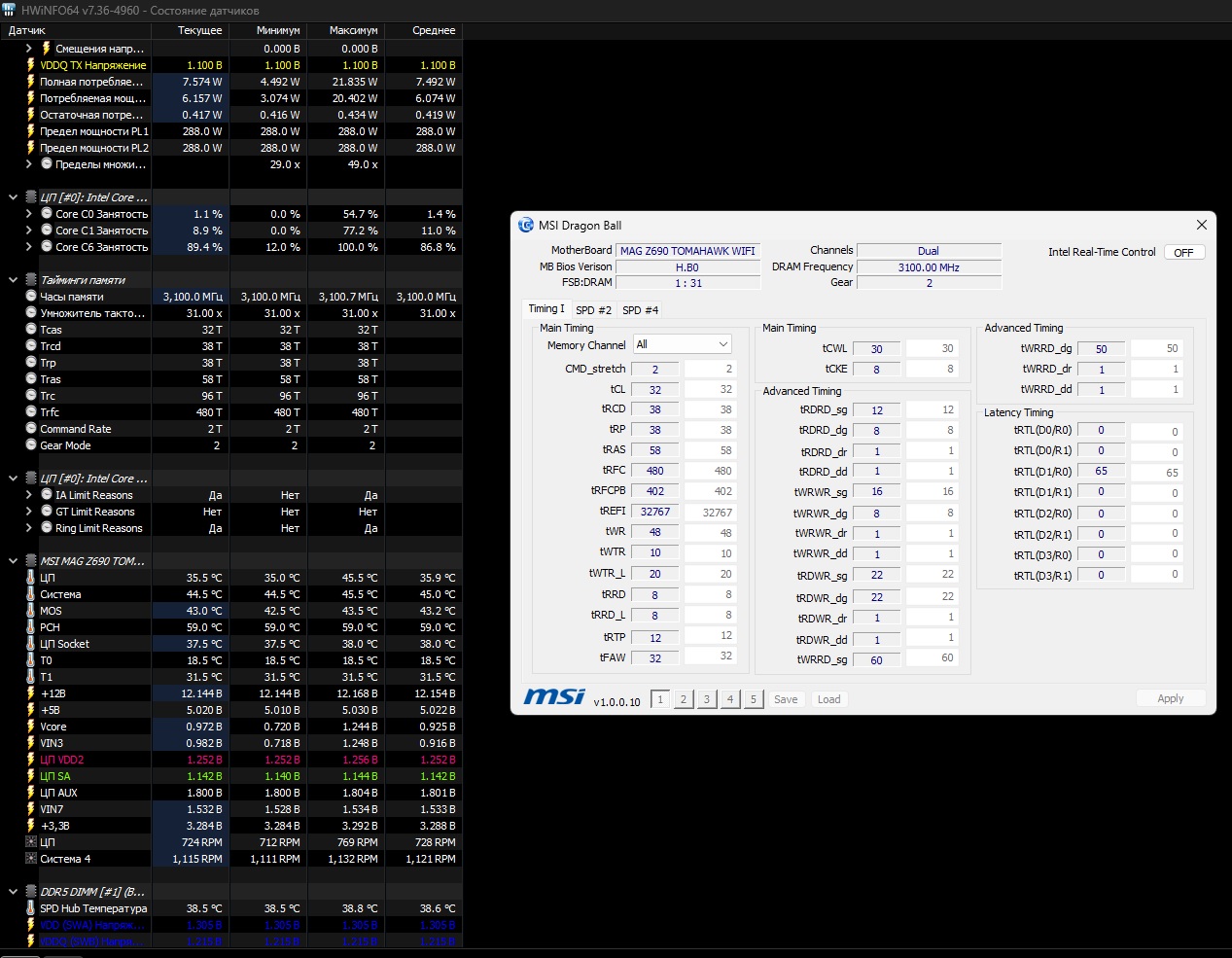Click the Минимум column header

click(x=268, y=30)
